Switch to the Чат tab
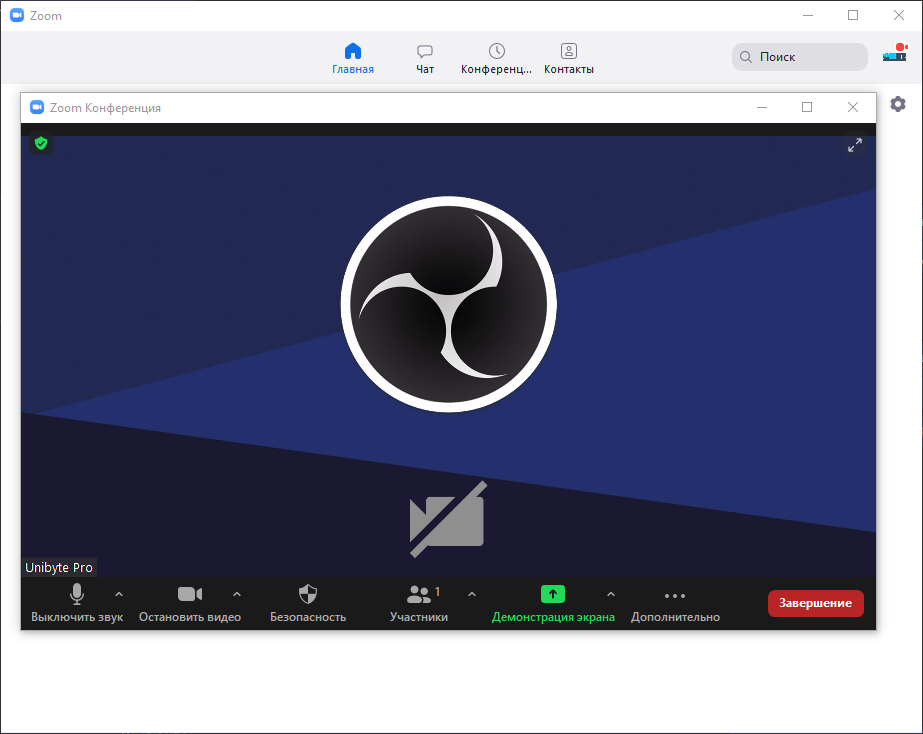This screenshot has width=923, height=734. [424, 59]
